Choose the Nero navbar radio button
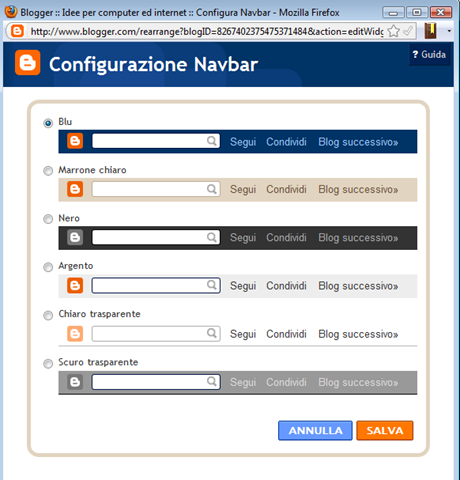This screenshot has width=460, height=480. pos(48,219)
